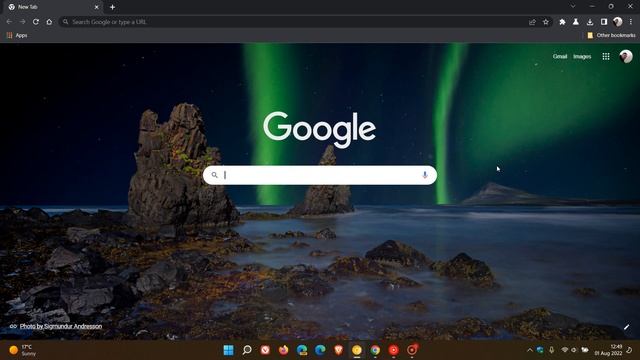
Task: Go back with the browser back arrow
Action: pos(9,22)
